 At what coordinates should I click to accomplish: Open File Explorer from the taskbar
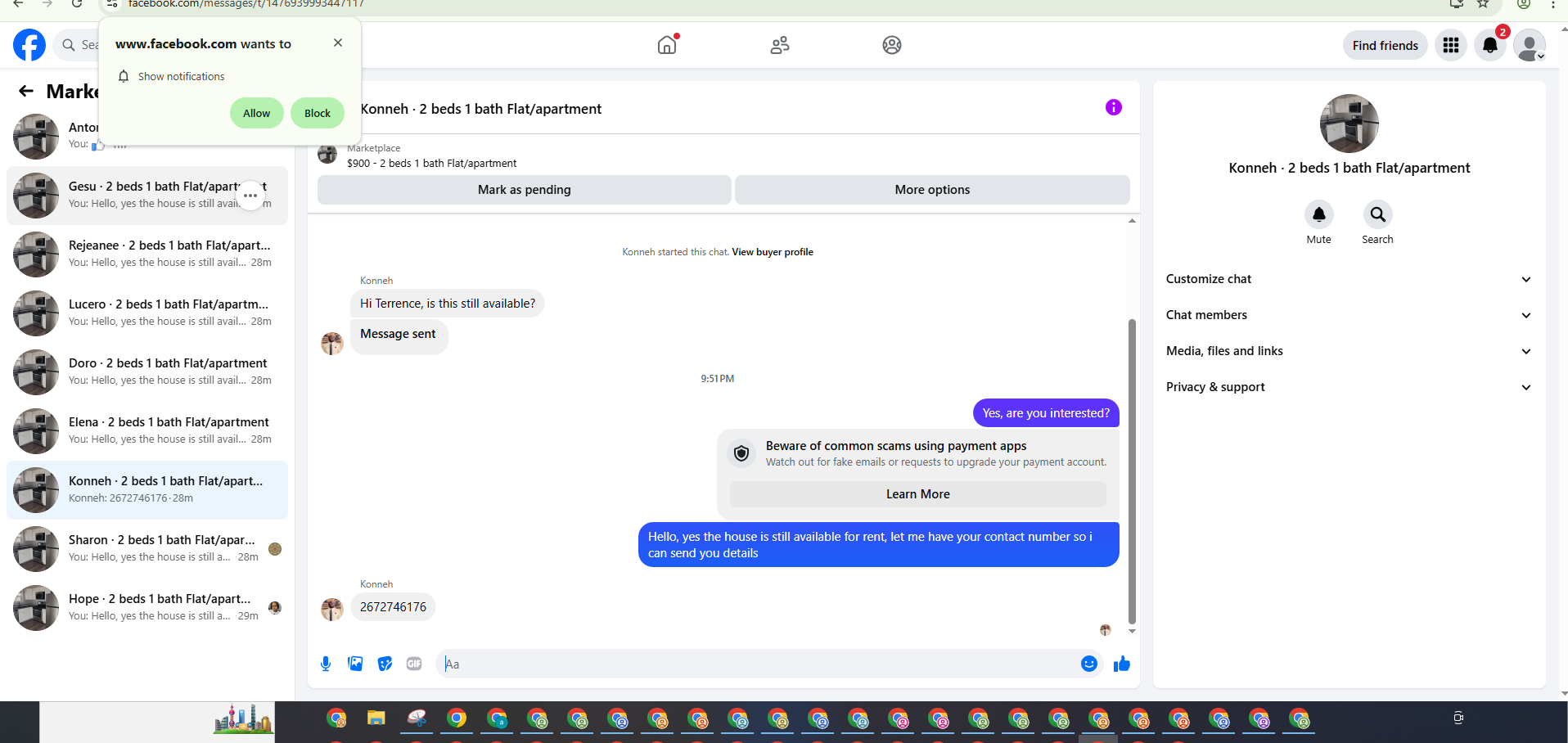(x=376, y=719)
